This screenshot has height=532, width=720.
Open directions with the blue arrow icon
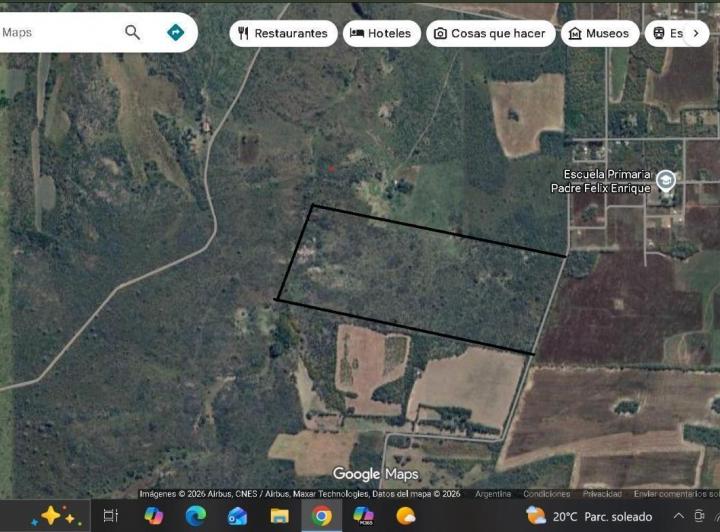click(175, 33)
